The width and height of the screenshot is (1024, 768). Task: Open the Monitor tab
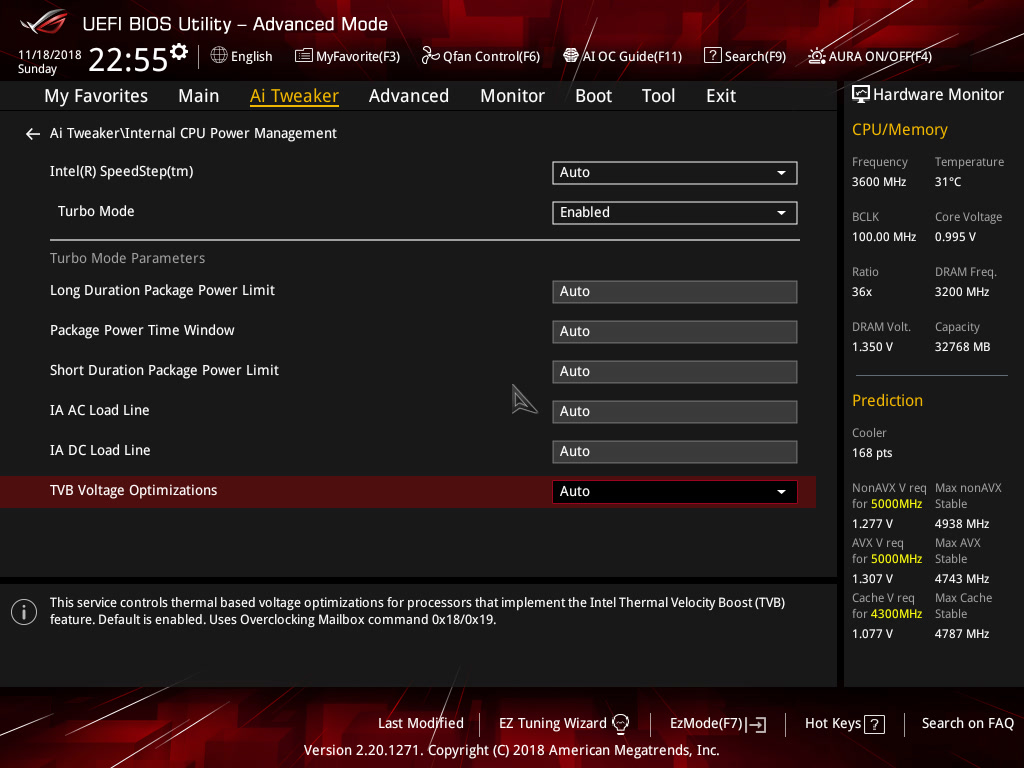pos(513,96)
